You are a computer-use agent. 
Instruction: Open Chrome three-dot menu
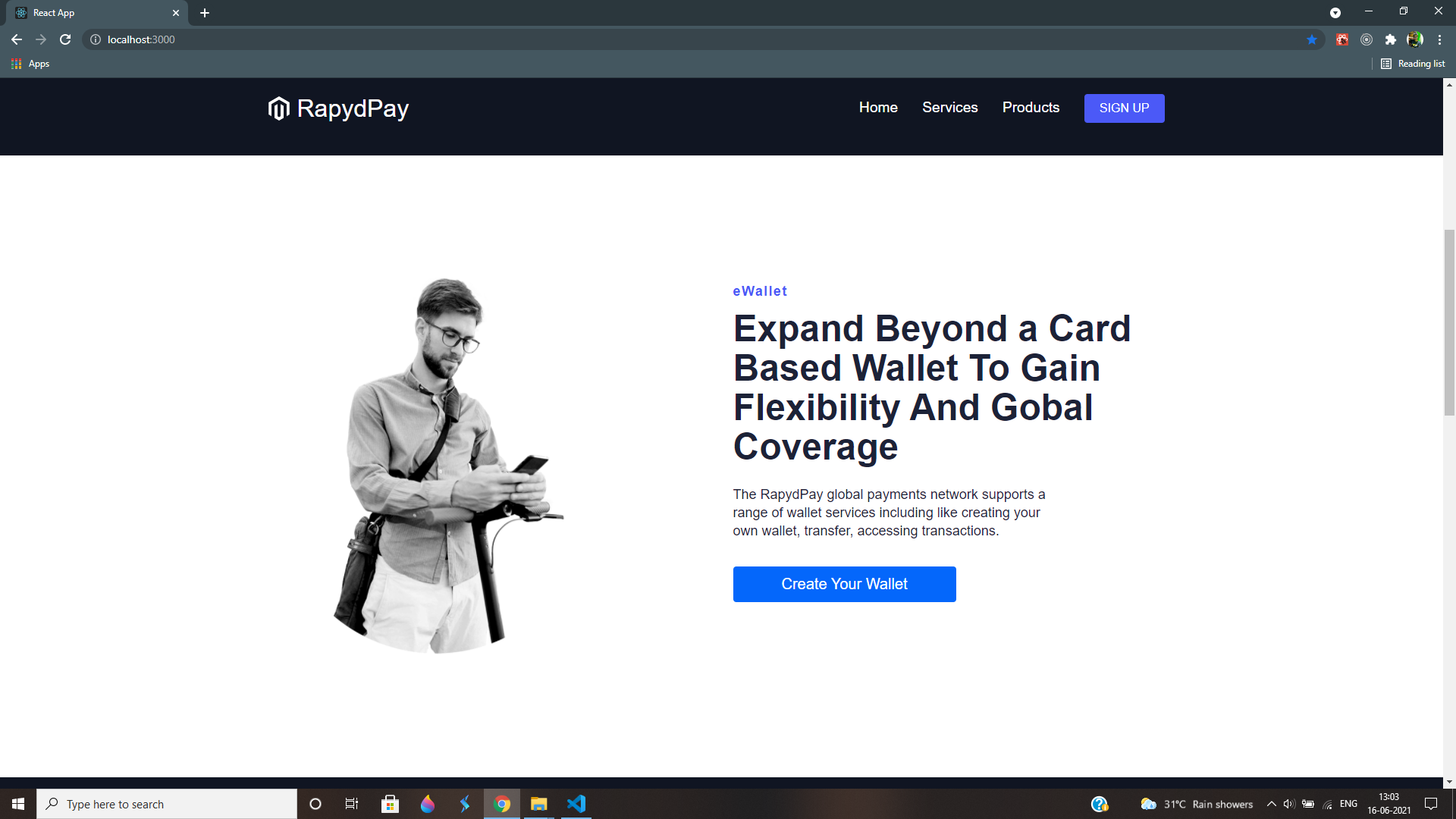(x=1439, y=39)
